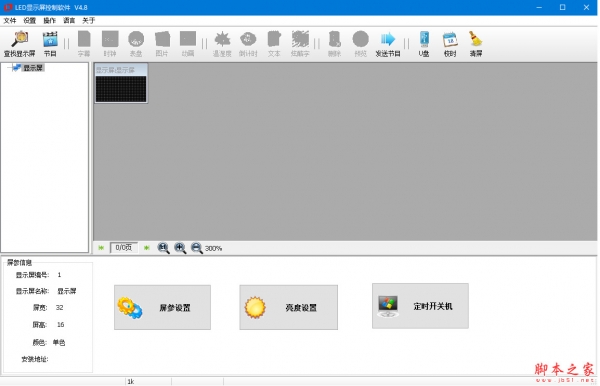
Task: Zoom out with minus magnifier
Action: tap(197, 248)
